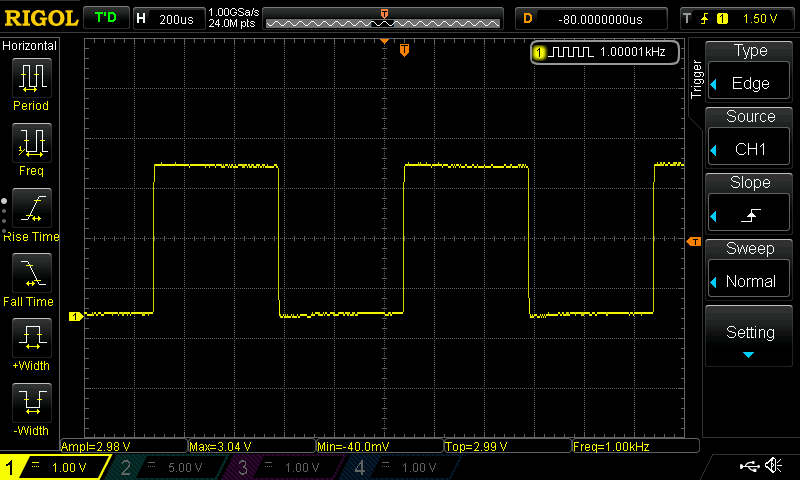The width and height of the screenshot is (800, 480).
Task: Select the Period measurement icon
Action: click(x=31, y=78)
